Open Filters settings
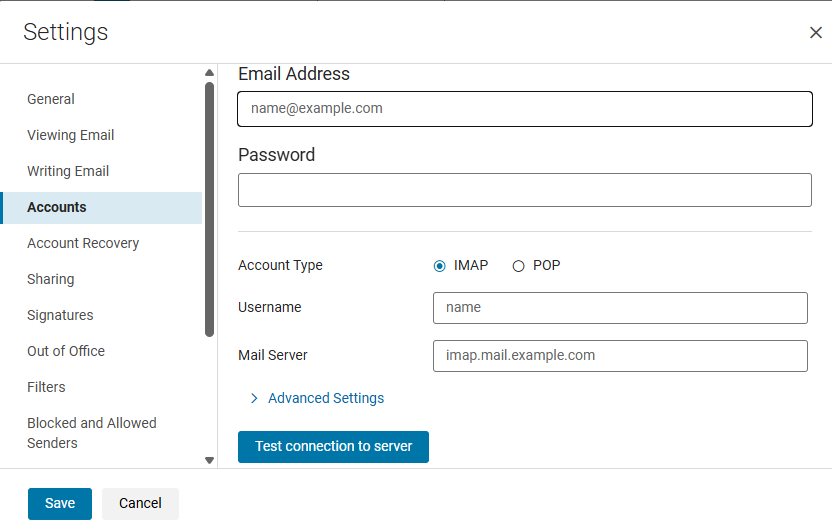The width and height of the screenshot is (832, 530). [46, 387]
